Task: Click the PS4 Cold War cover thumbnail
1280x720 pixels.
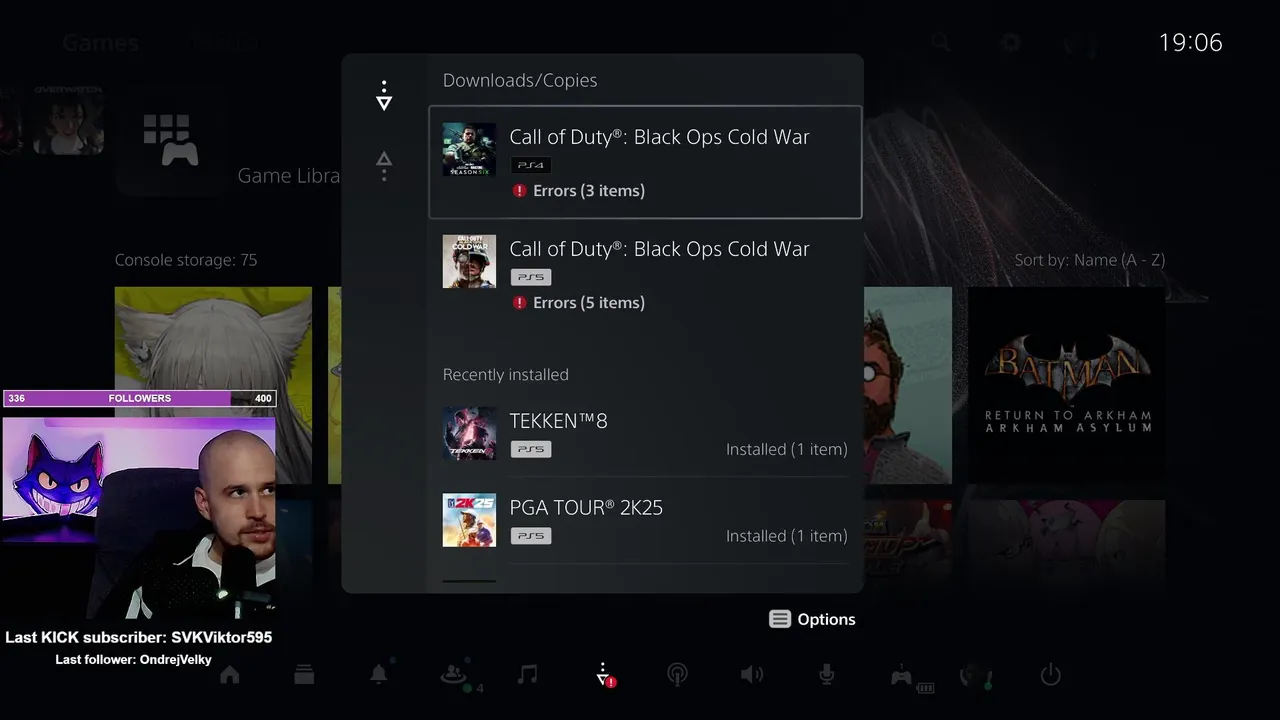Action: click(469, 149)
